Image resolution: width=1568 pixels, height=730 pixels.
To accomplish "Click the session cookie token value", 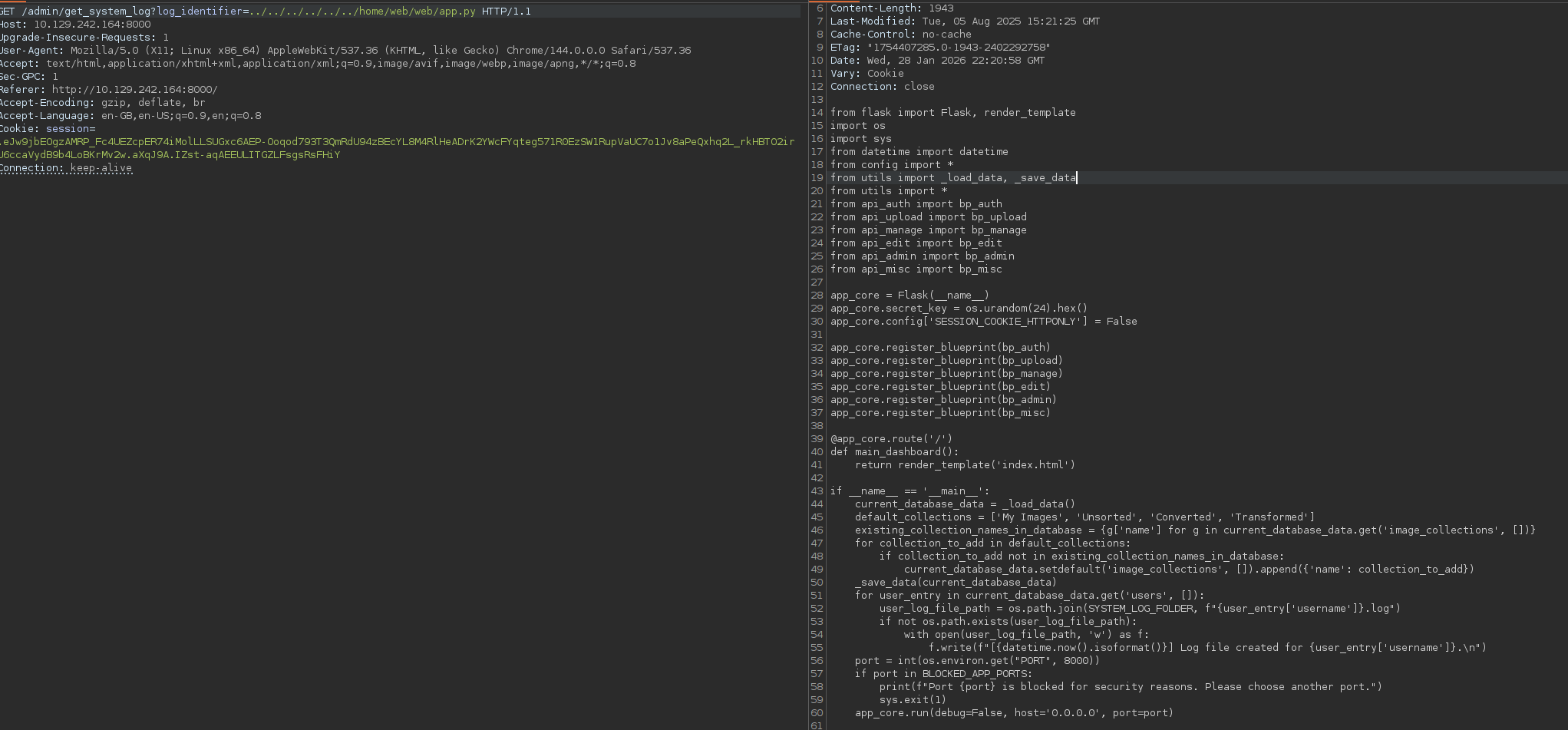I will [398, 148].
